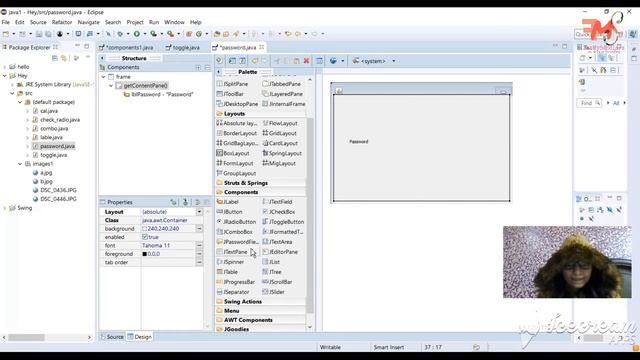Viewport: 640px width, 360px height.
Task: Click tab order property ellipsis button
Action: point(199,262)
